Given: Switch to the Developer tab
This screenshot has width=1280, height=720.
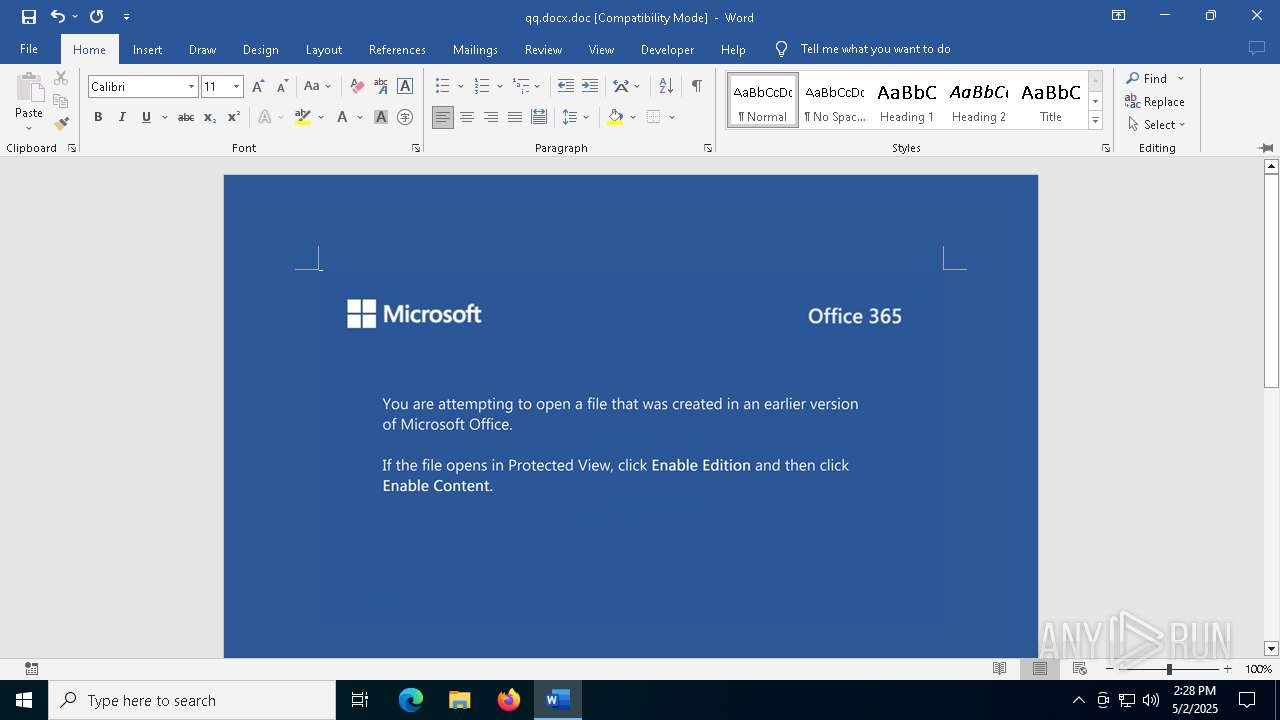Looking at the screenshot, I should coord(667,49).
